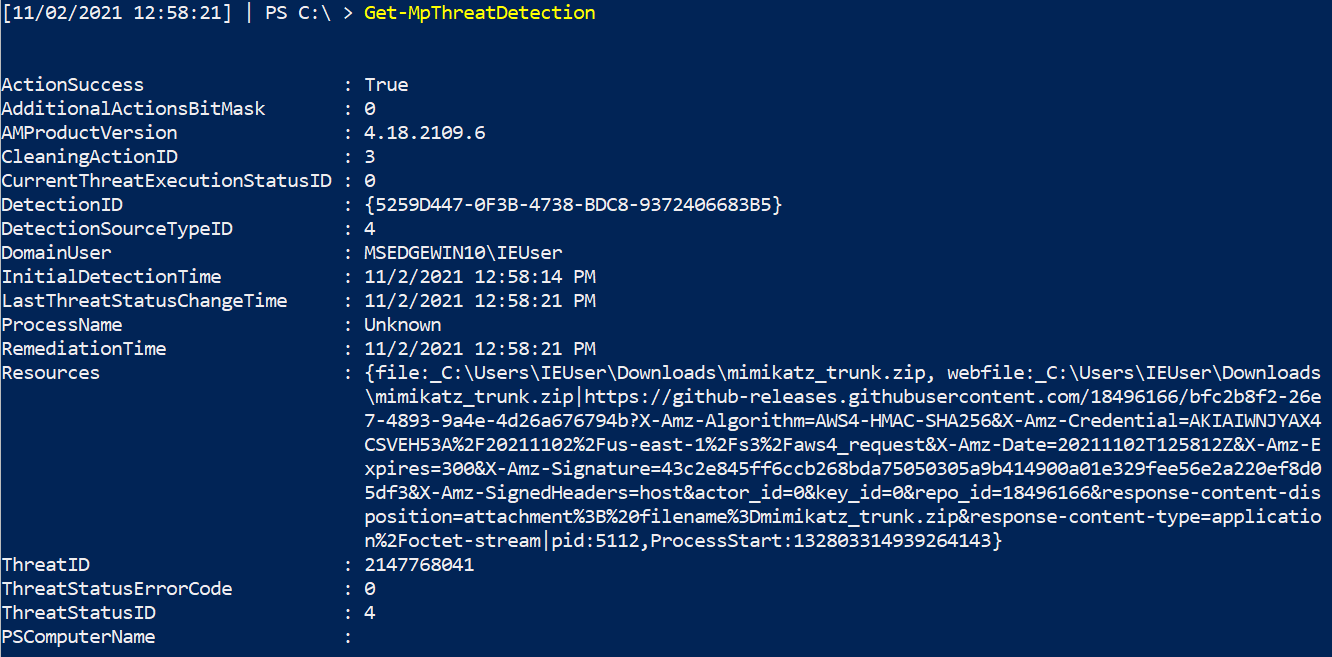This screenshot has width=1332, height=657.
Task: Click the ThreatID value 2147768041
Action: 419,565
